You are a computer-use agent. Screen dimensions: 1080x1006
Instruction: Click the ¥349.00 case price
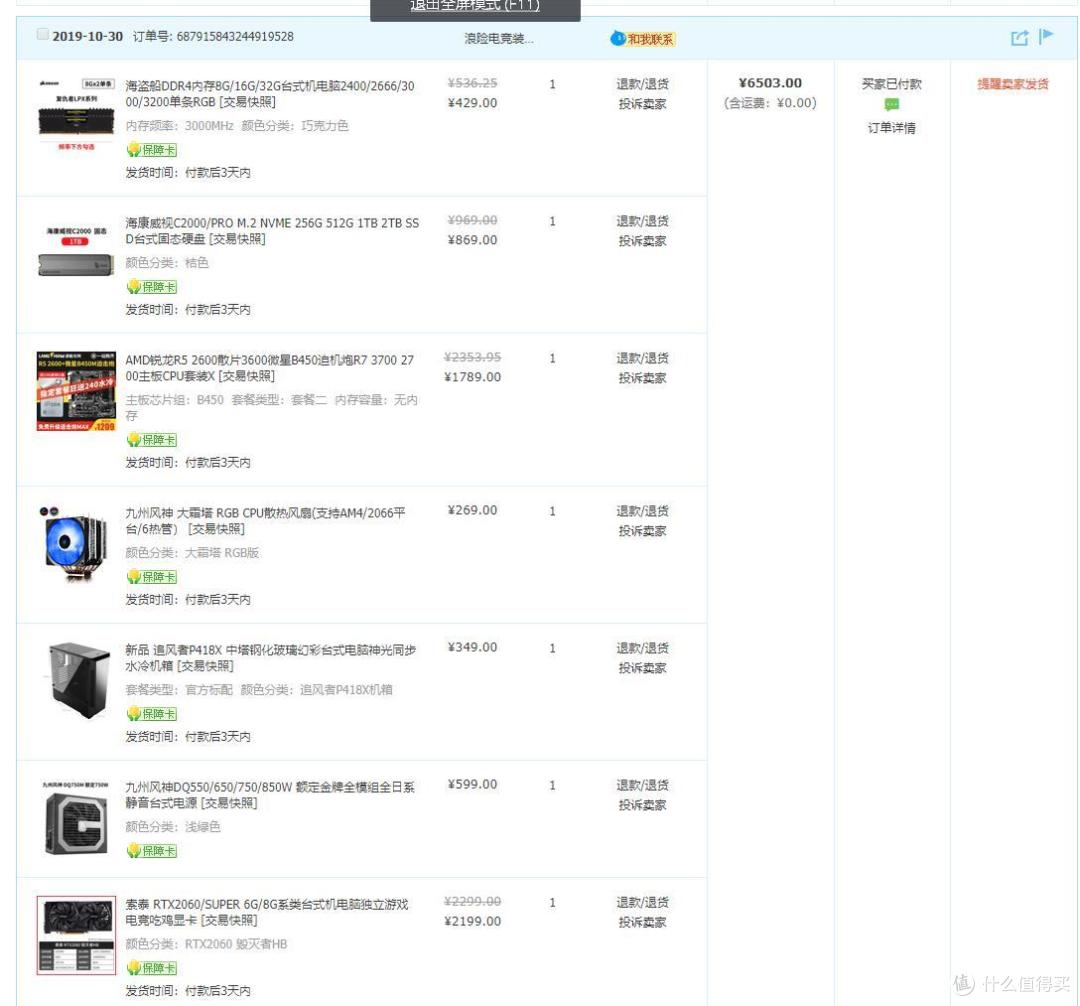click(472, 647)
